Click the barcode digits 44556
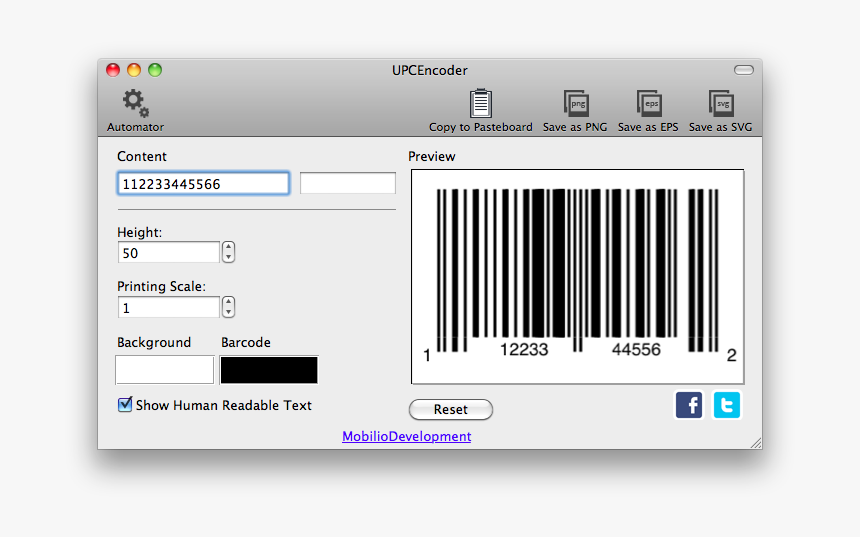This screenshot has height=537, width=860. click(636, 349)
